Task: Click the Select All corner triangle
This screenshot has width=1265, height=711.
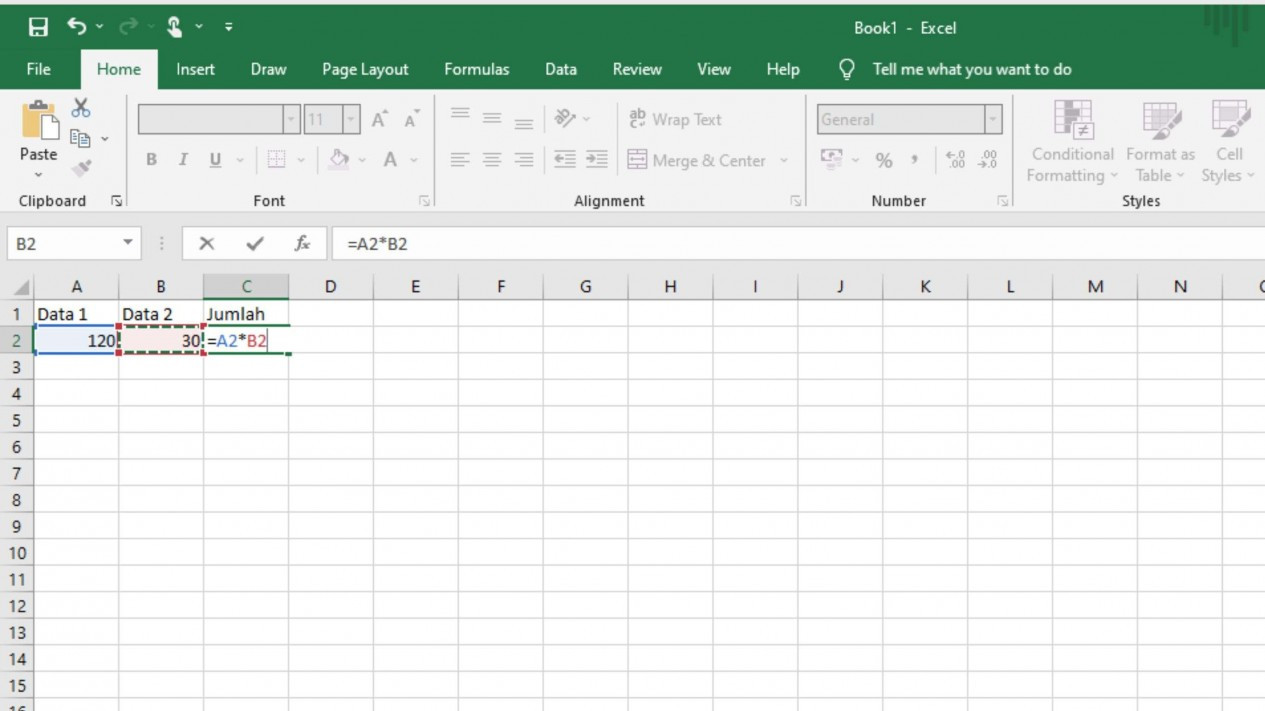Action: pos(20,288)
